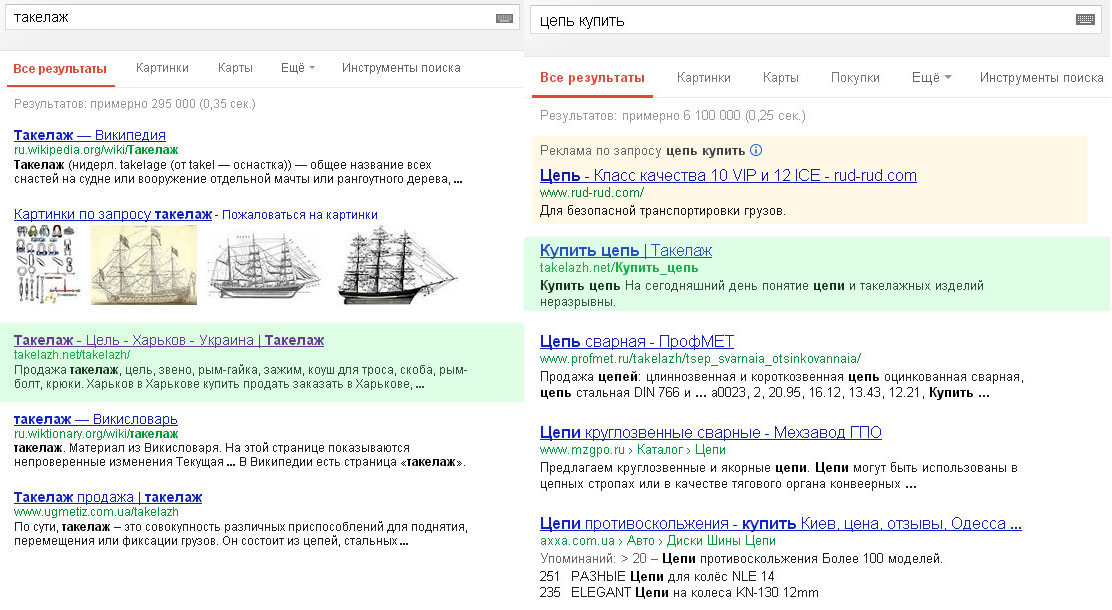Viewport: 1112px width, 610px height.
Task: Click the info icon beside the ad label
Action: click(756, 151)
